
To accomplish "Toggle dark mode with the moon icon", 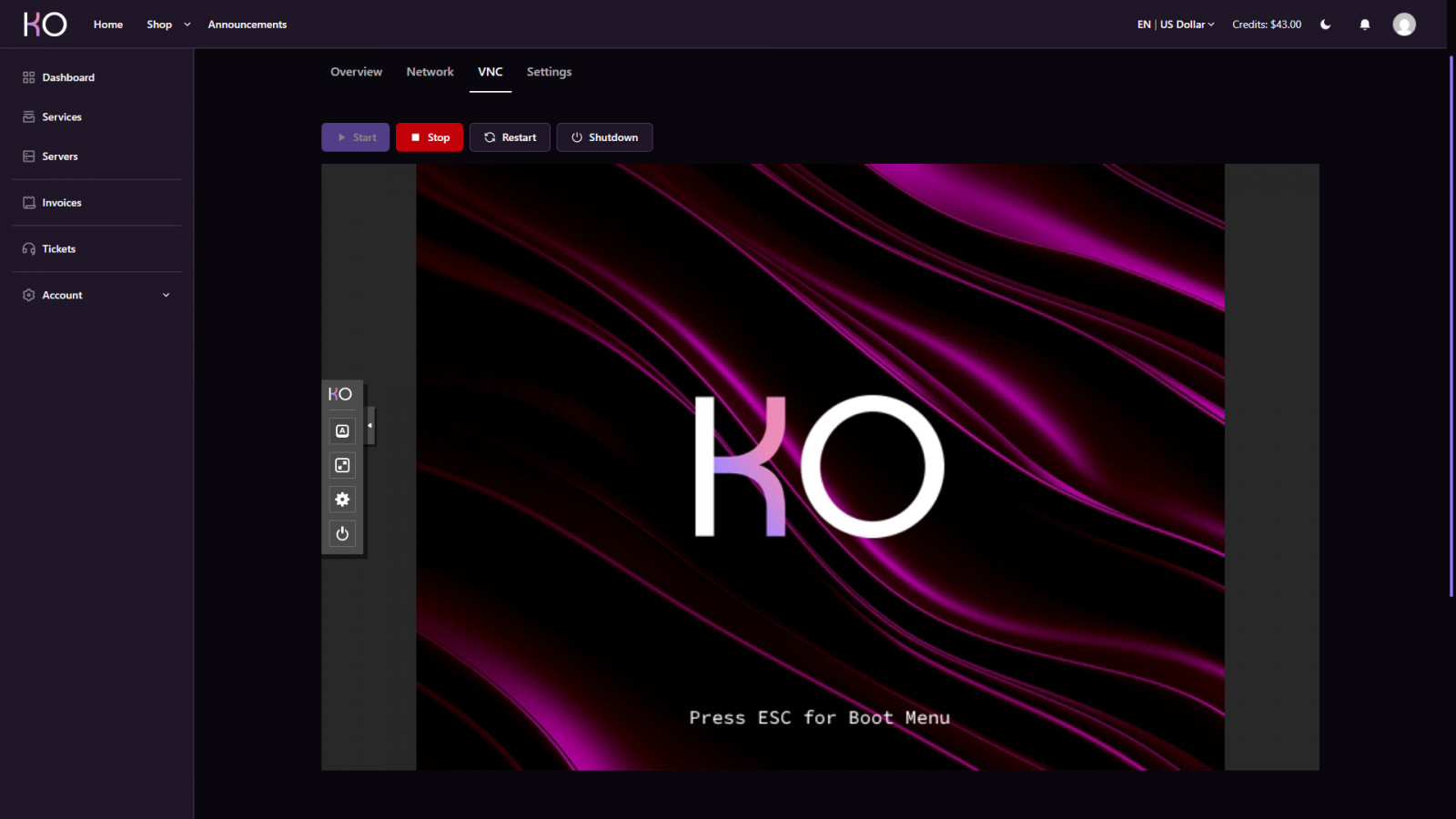I will coord(1325,25).
